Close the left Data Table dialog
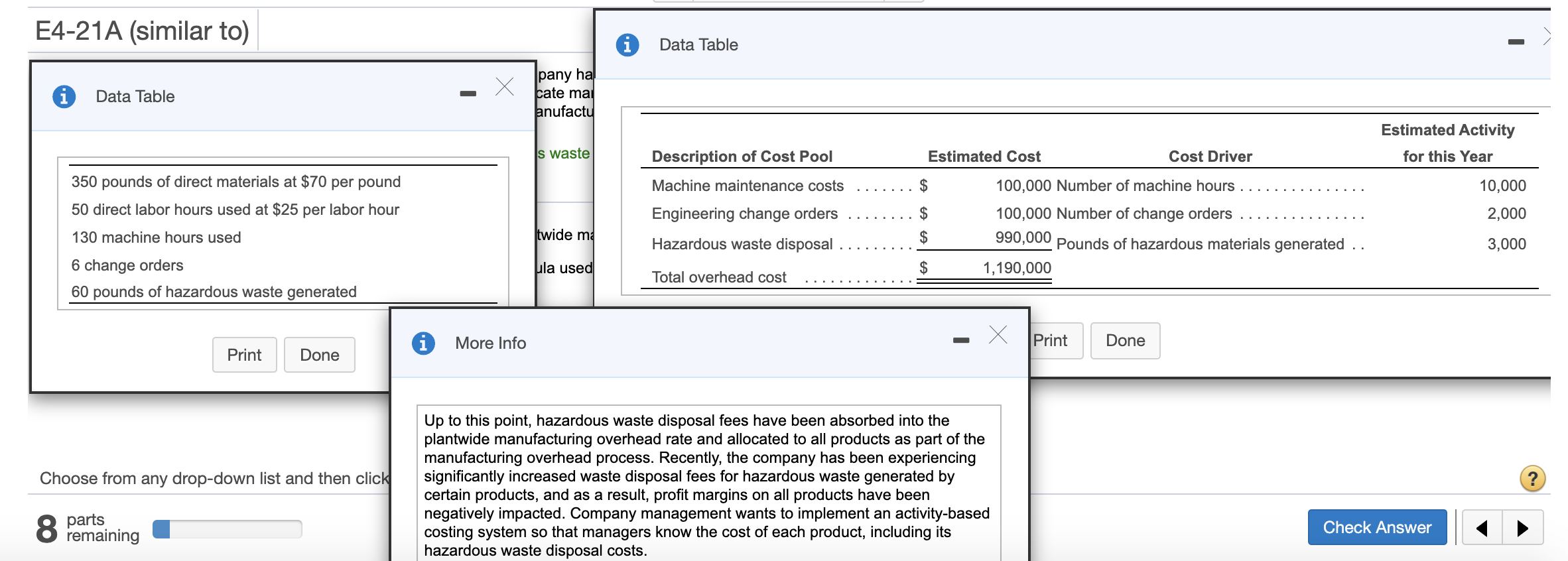1568x561 pixels. tap(505, 87)
